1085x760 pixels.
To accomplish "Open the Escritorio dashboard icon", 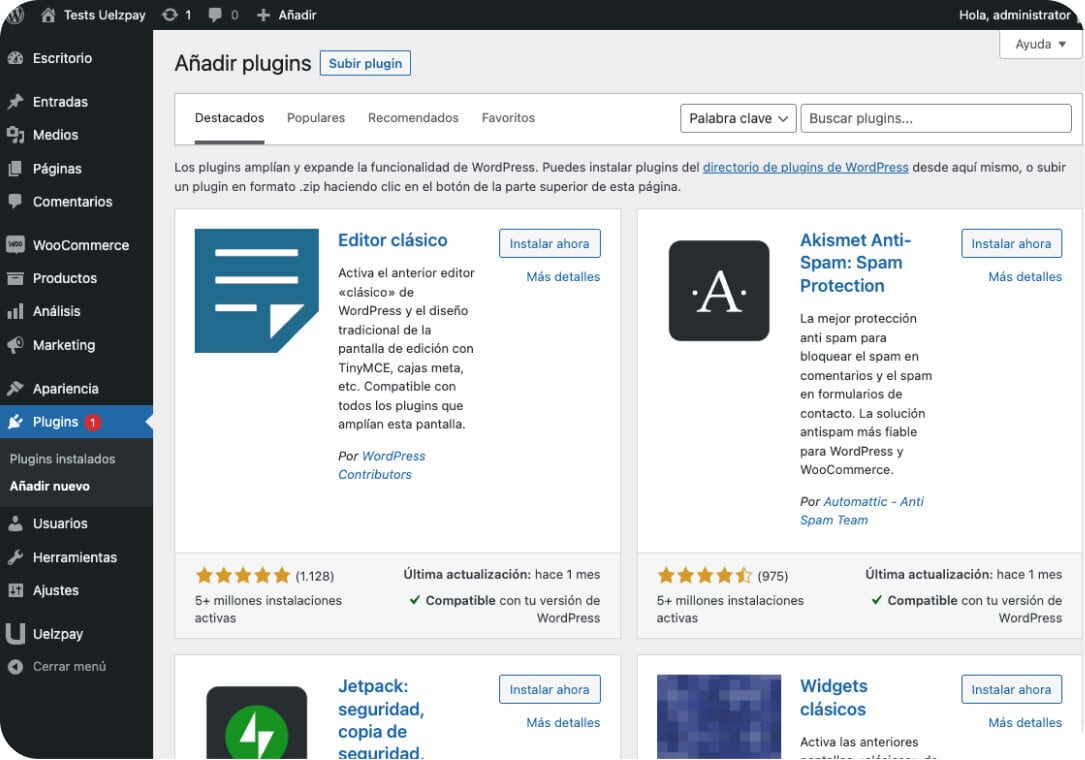I will pos(15,58).
